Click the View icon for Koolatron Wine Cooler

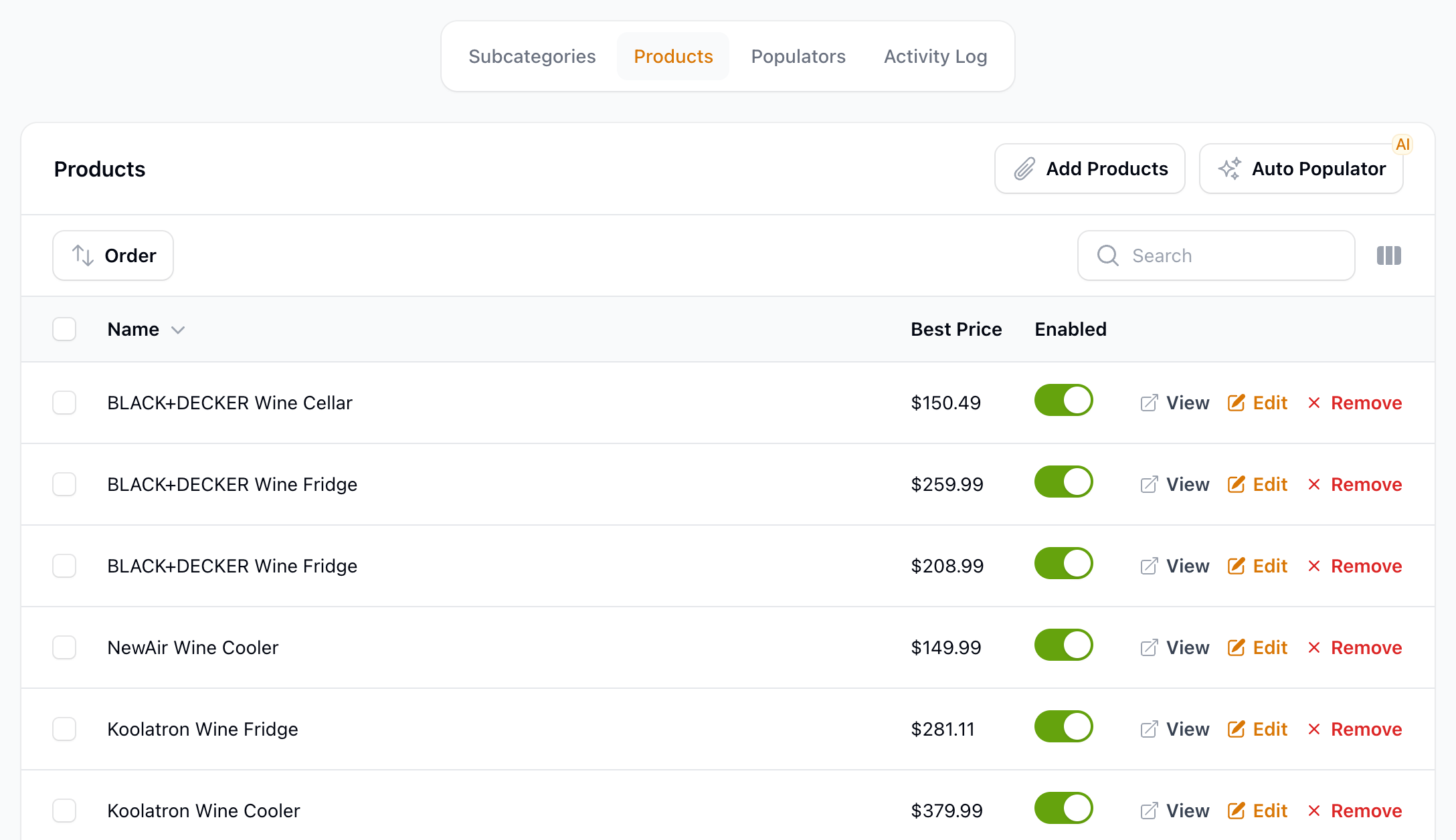coord(1149,811)
